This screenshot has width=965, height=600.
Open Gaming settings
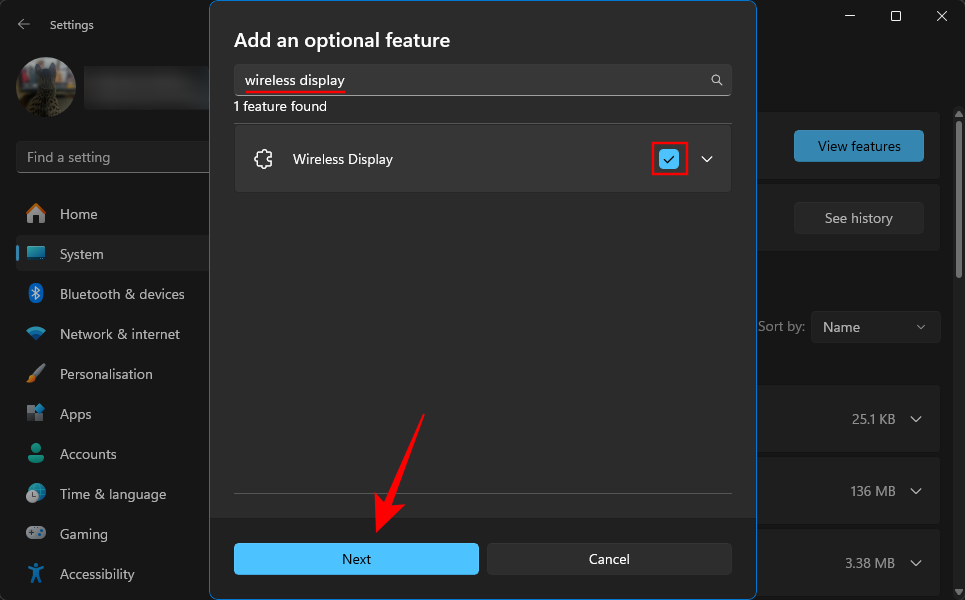tap(82, 533)
